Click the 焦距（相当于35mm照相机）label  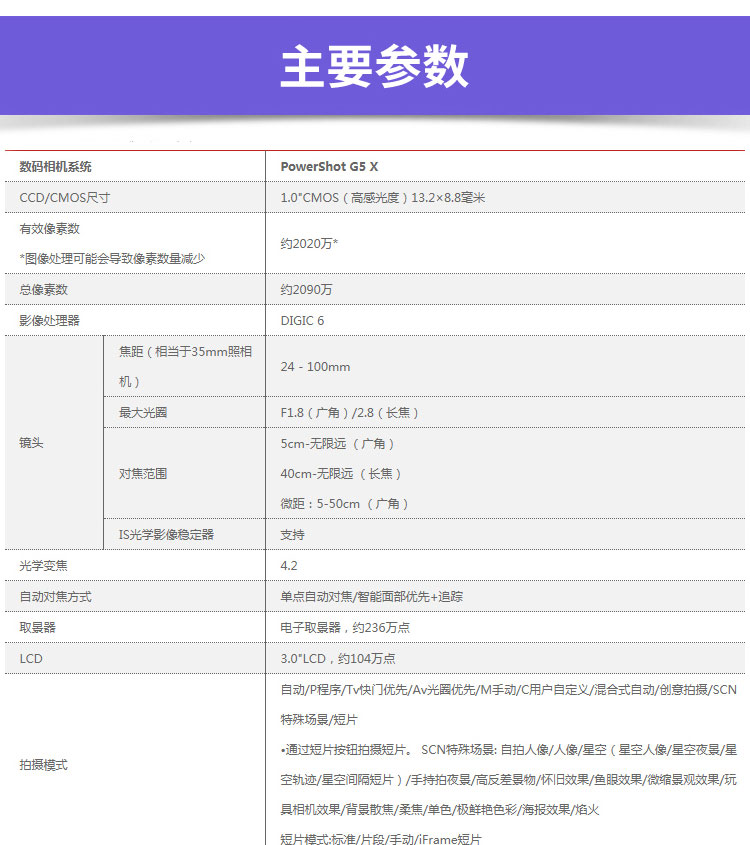click(185, 366)
